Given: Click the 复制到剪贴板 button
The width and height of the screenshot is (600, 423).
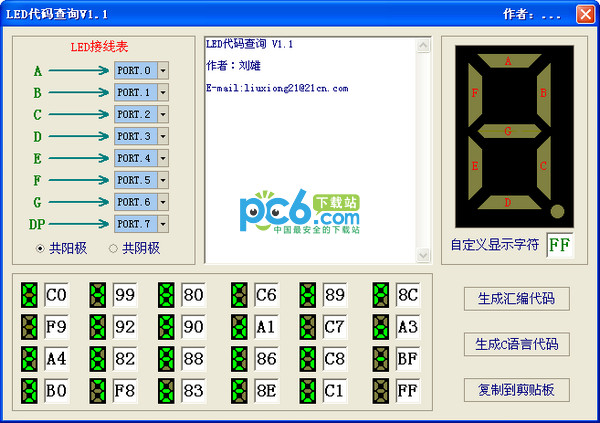Looking at the screenshot, I should [x=517, y=390].
